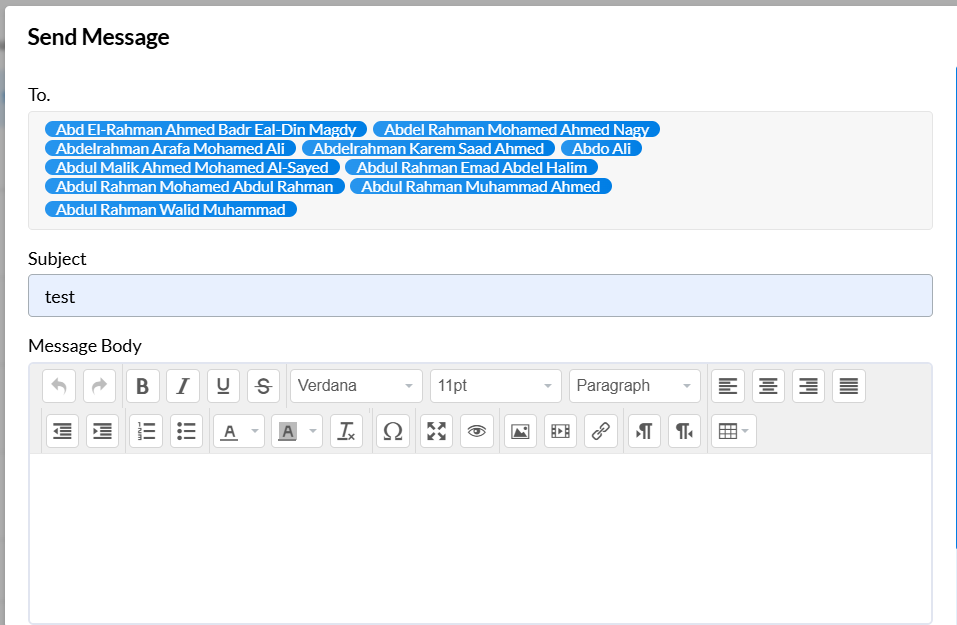Set left-to-right text direction

coord(645,432)
